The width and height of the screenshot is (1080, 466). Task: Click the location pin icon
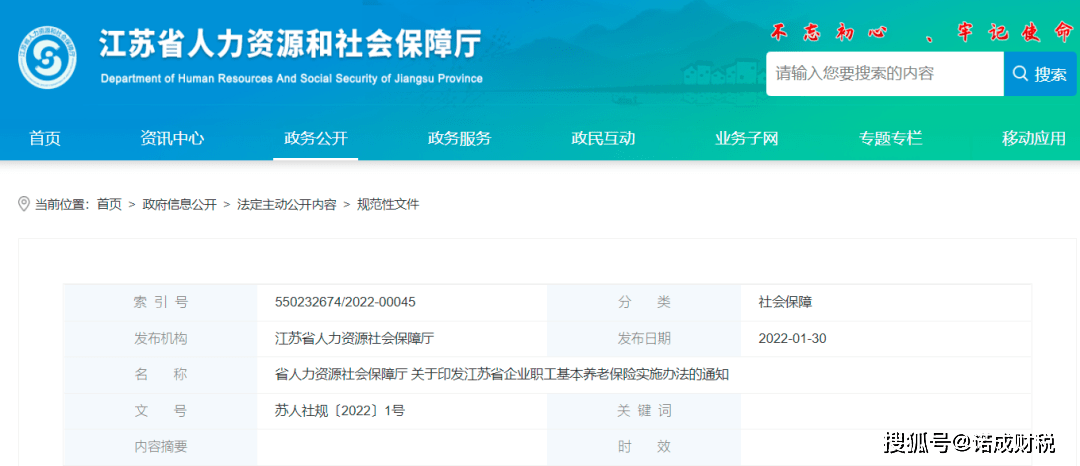[x=24, y=204]
